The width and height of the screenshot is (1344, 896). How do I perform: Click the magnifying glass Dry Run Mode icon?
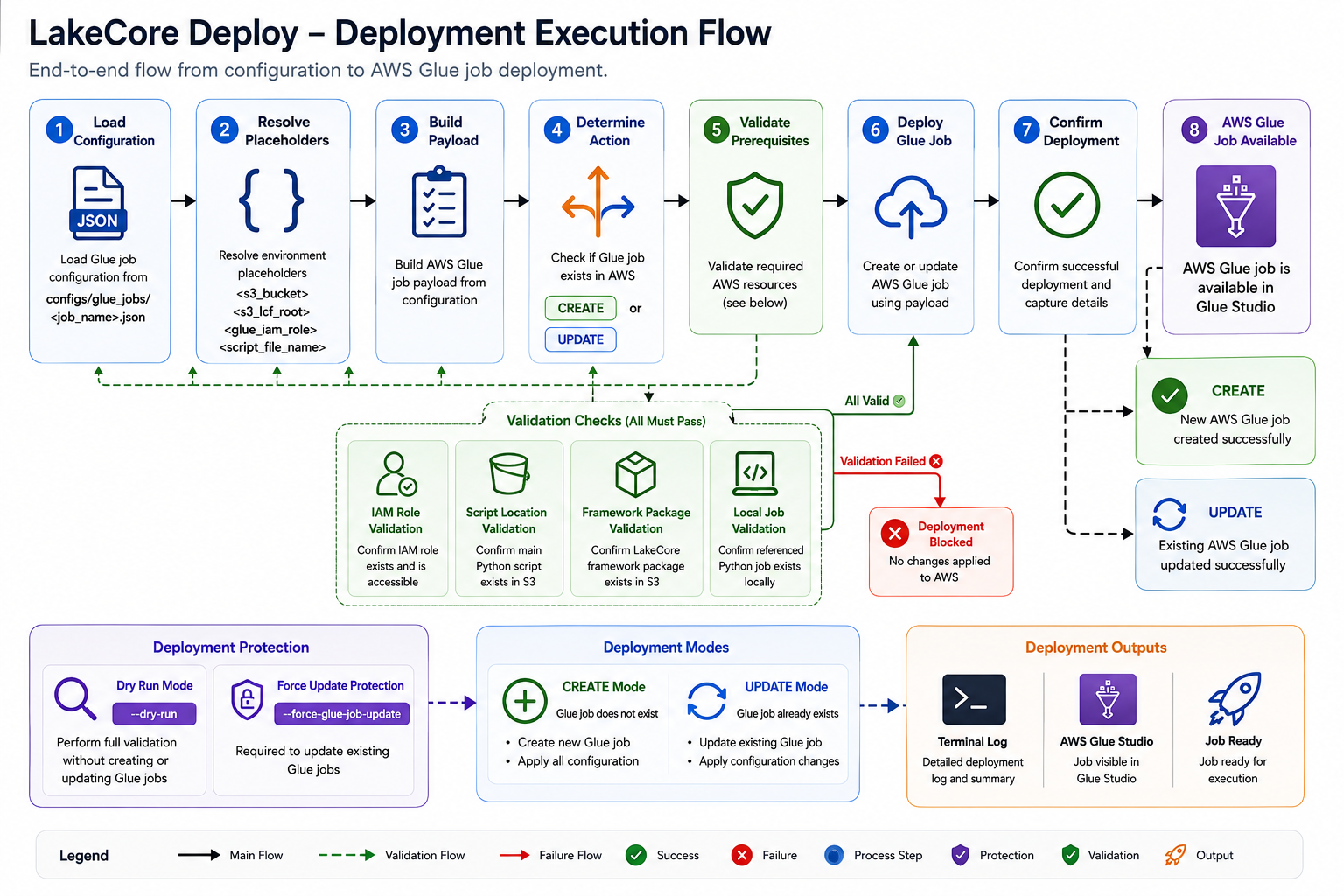(x=75, y=698)
